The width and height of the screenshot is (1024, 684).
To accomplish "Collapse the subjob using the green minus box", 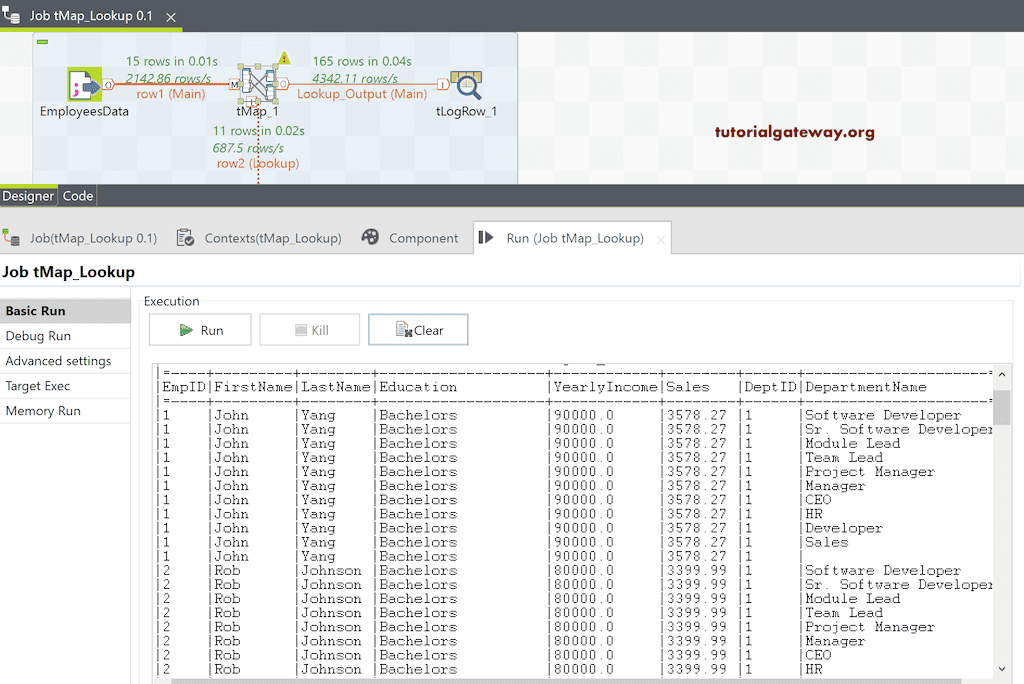I will tap(42, 41).
